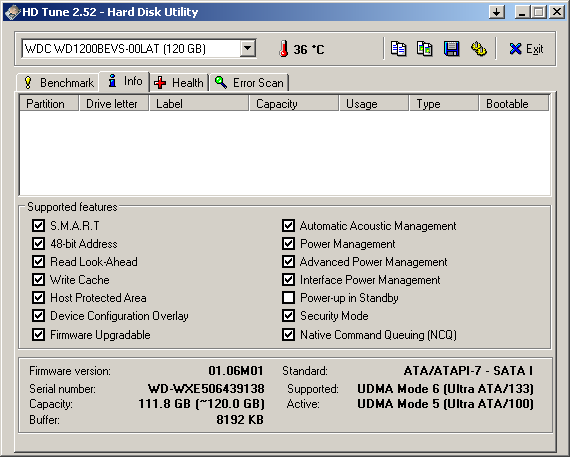Toggle Native Command Queuing (NCQ) checkbox
This screenshot has width=570, height=457.
288,334
